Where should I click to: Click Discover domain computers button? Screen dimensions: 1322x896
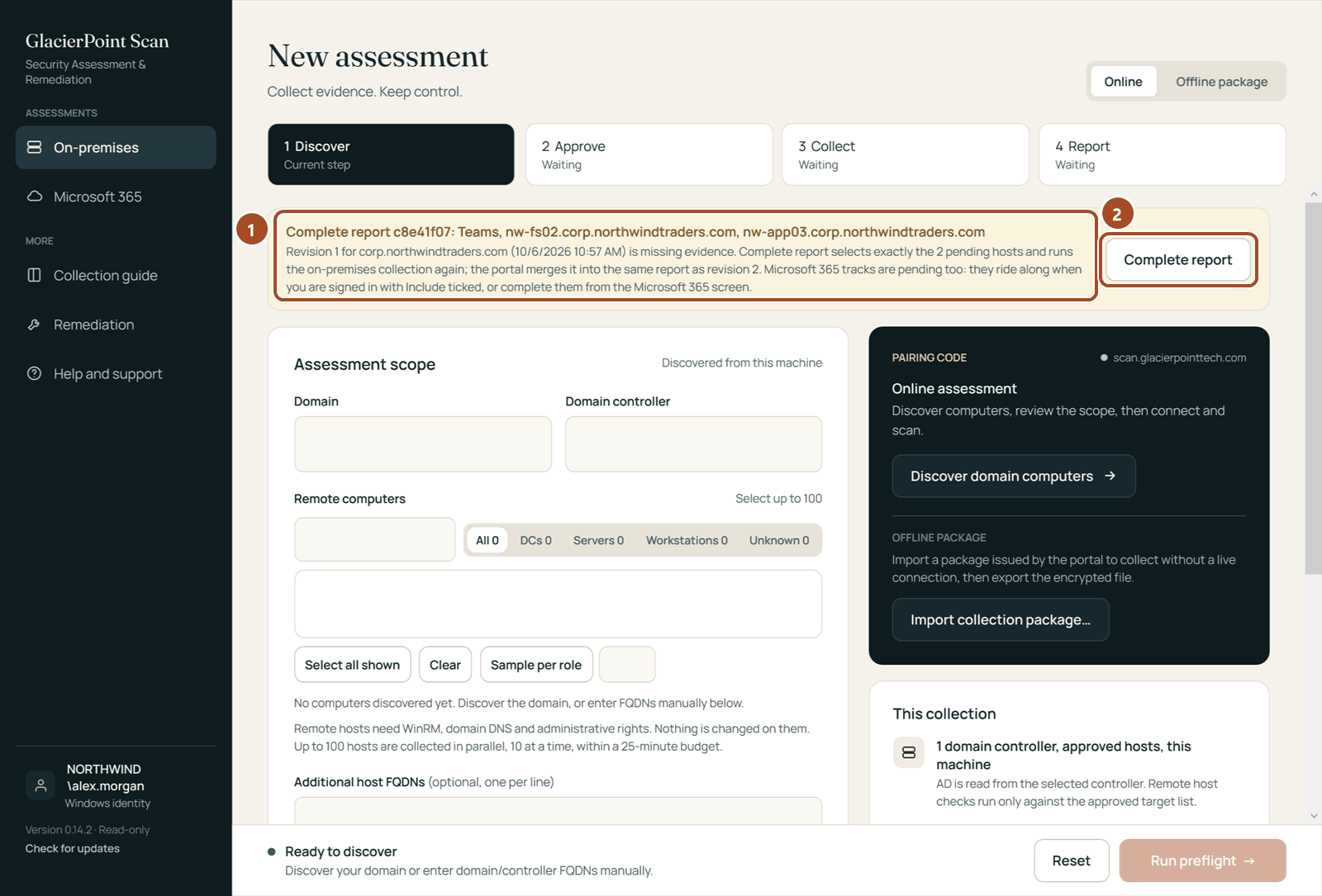1014,476
